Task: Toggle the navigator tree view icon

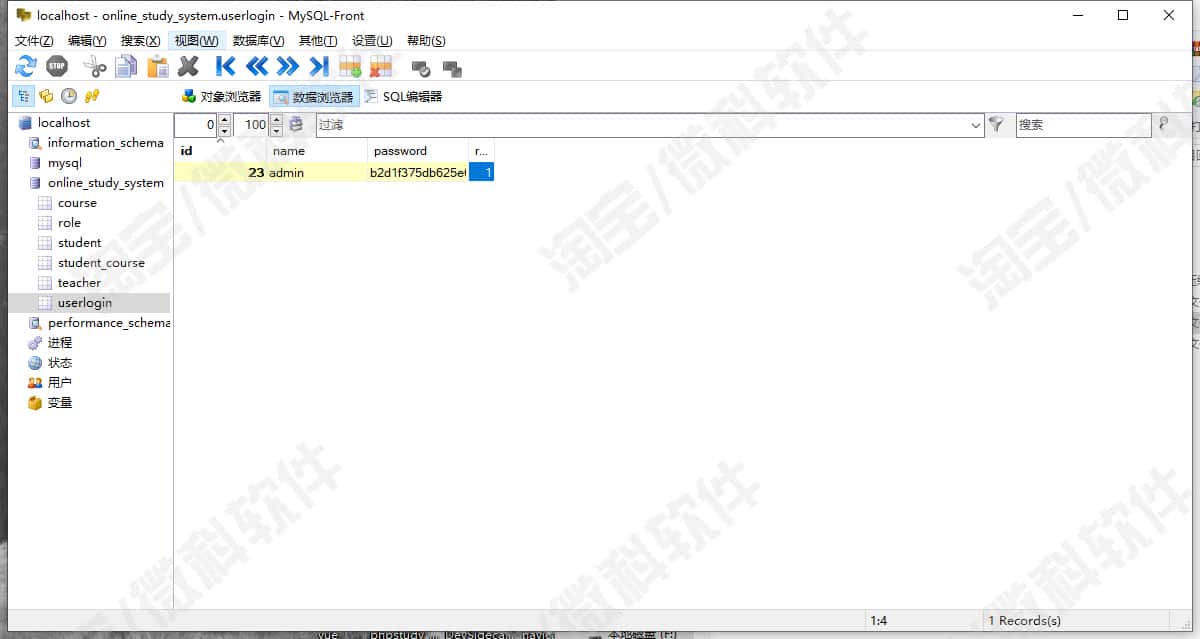Action: (x=22, y=96)
